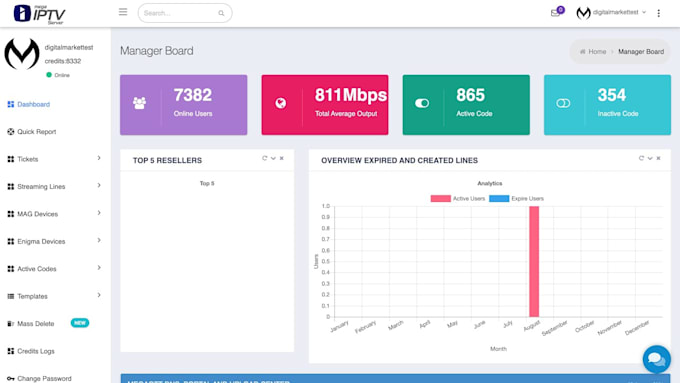Expand the Tickets submenu
Viewport: 680px width, 383px height.
pyautogui.click(x=99, y=158)
